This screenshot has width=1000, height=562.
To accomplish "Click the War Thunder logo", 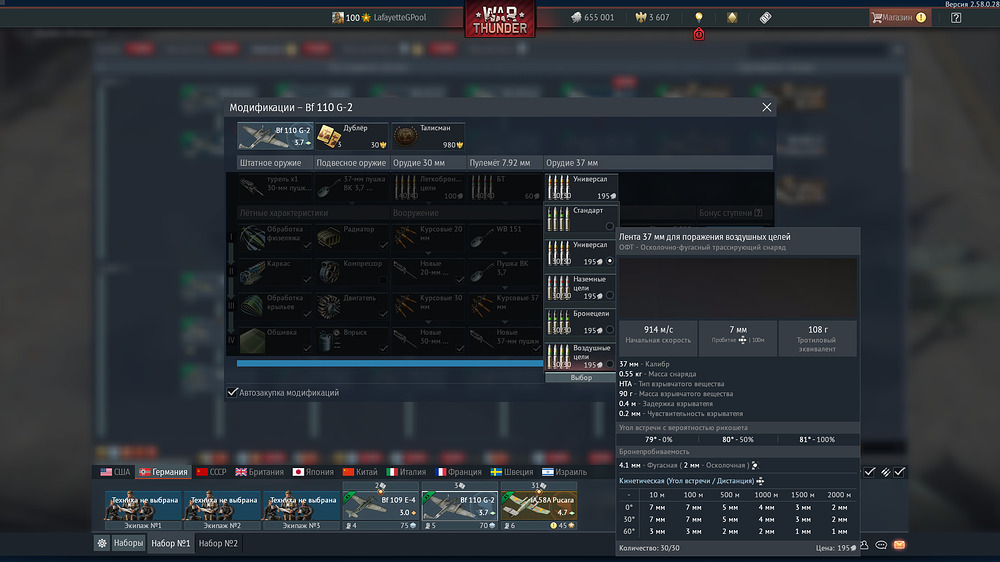I will pos(500,19).
